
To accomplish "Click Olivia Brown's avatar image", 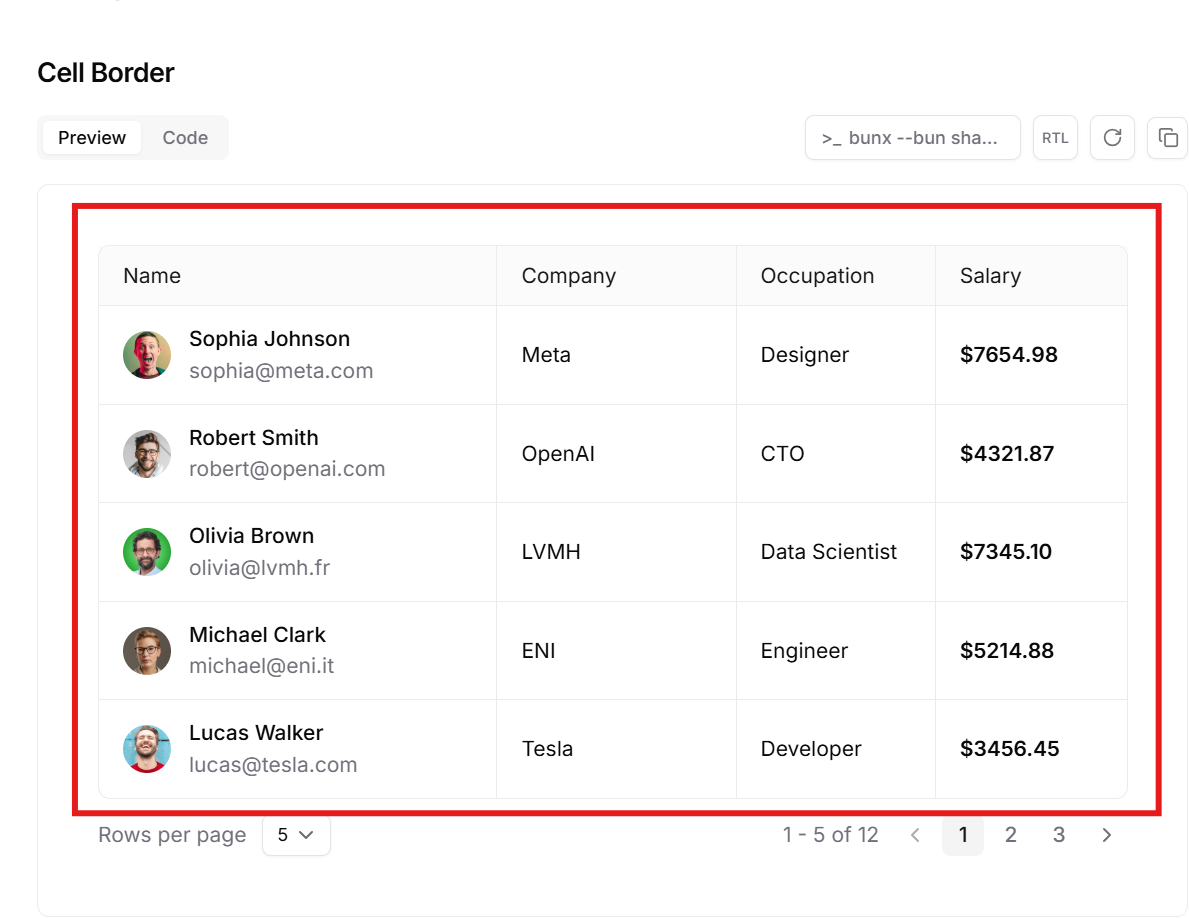I will pyautogui.click(x=147, y=552).
